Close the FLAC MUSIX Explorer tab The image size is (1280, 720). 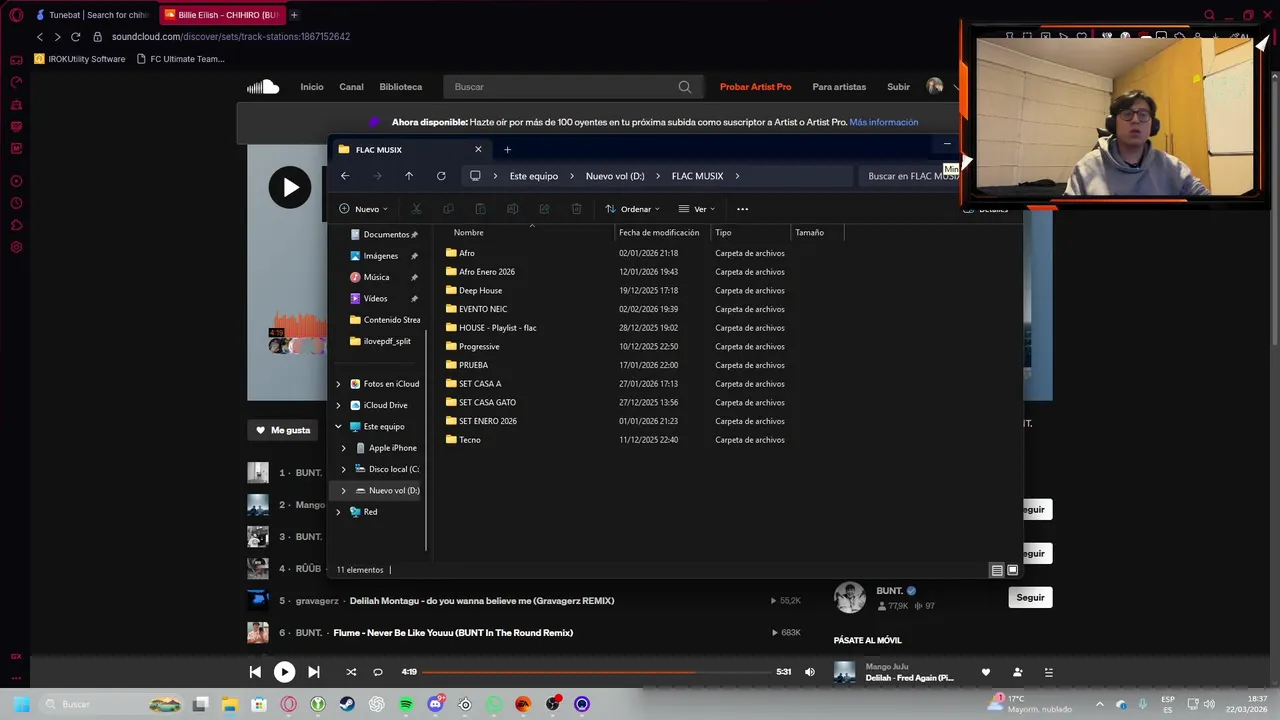tap(478, 150)
